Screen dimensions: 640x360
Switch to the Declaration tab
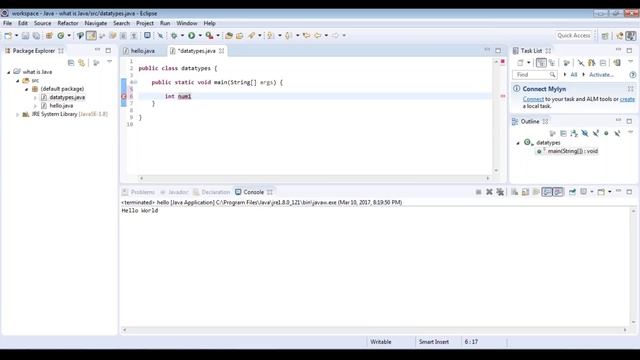point(212,192)
